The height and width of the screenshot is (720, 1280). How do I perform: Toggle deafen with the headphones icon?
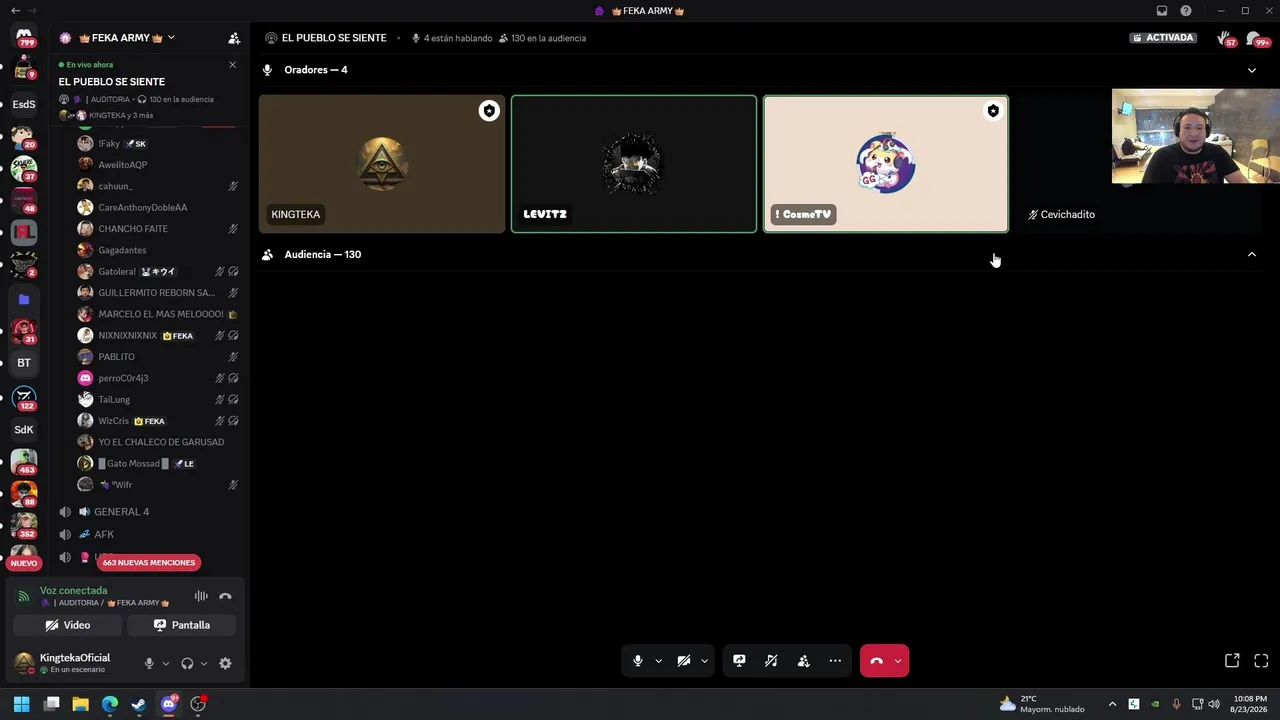tap(187, 663)
